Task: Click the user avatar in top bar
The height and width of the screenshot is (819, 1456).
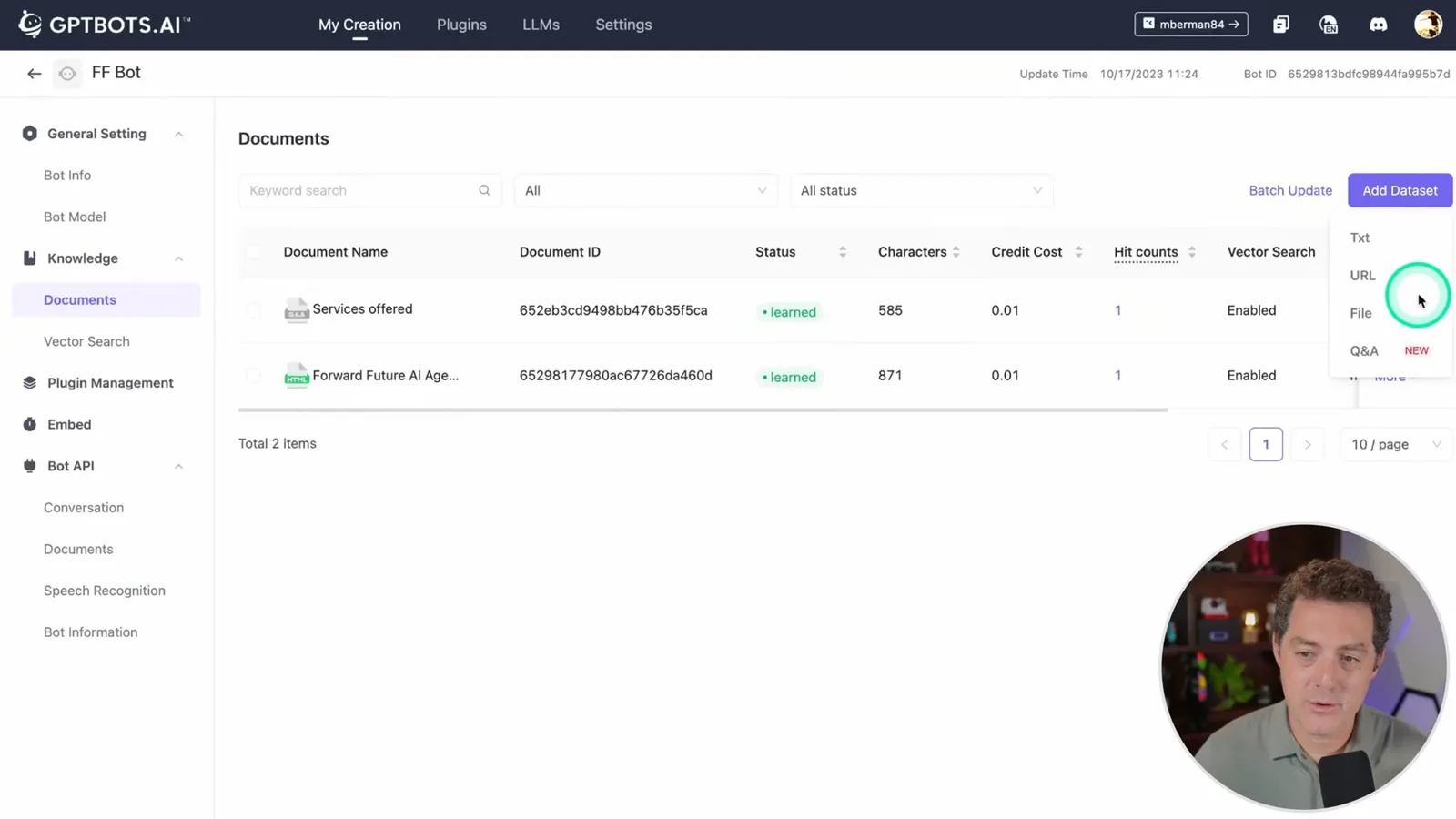Action: (1428, 25)
